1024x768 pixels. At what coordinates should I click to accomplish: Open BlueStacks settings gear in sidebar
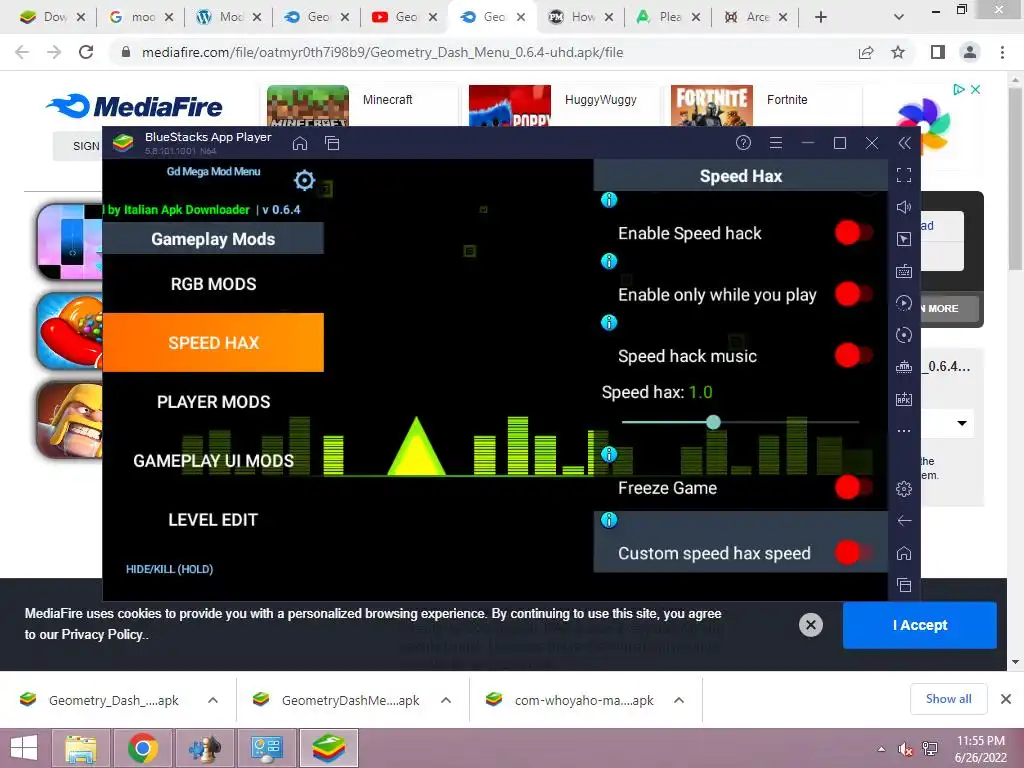coord(904,488)
